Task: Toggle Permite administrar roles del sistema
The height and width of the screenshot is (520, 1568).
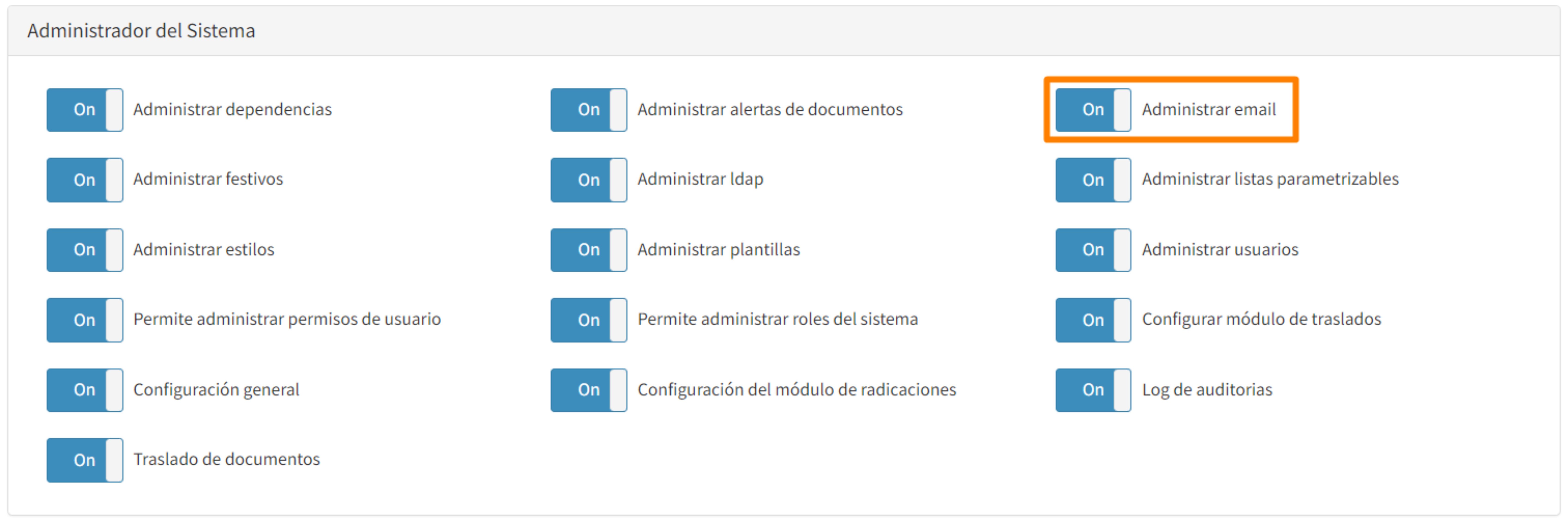Action: point(589,320)
